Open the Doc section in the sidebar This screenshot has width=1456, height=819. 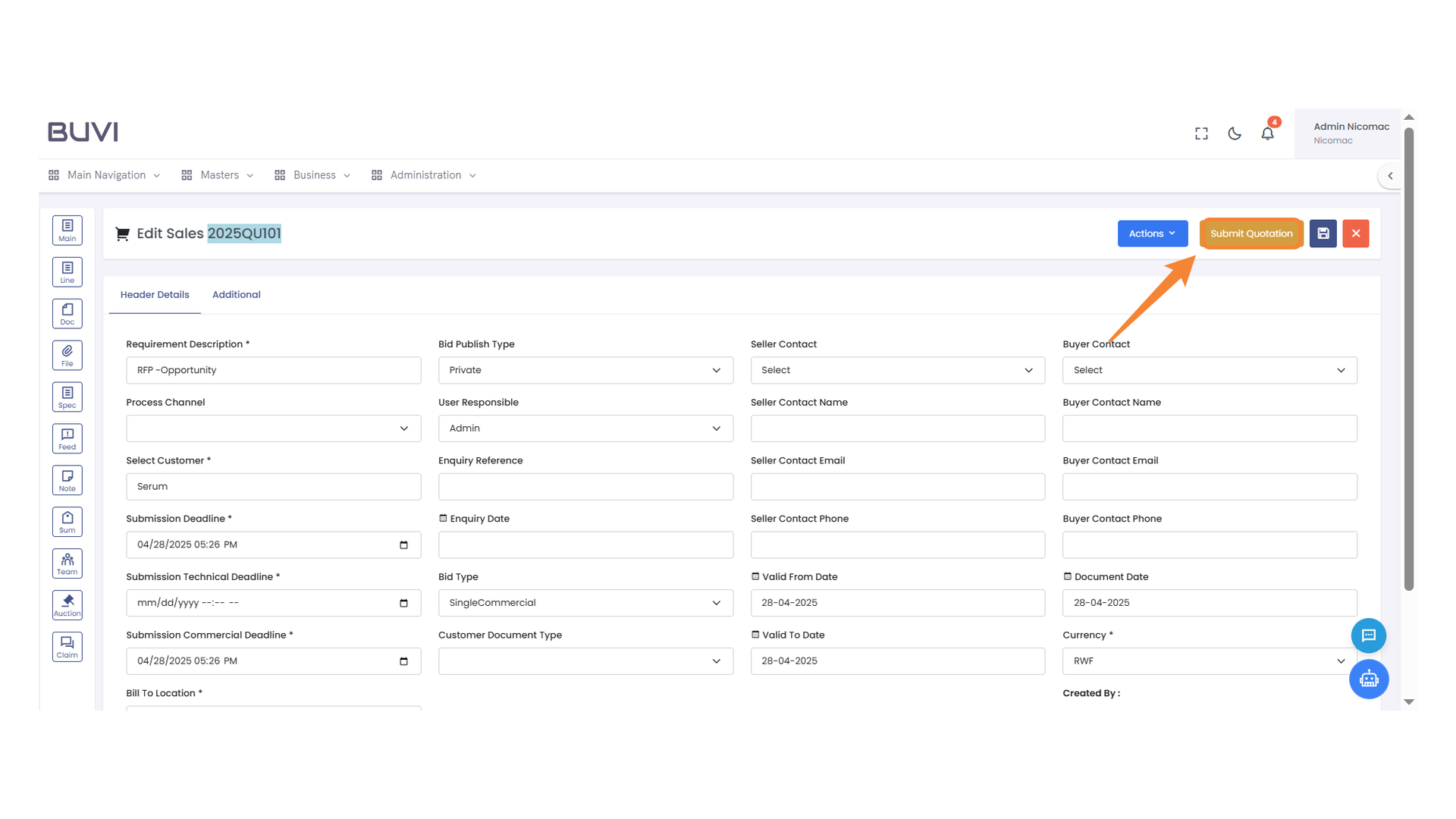pos(67,312)
